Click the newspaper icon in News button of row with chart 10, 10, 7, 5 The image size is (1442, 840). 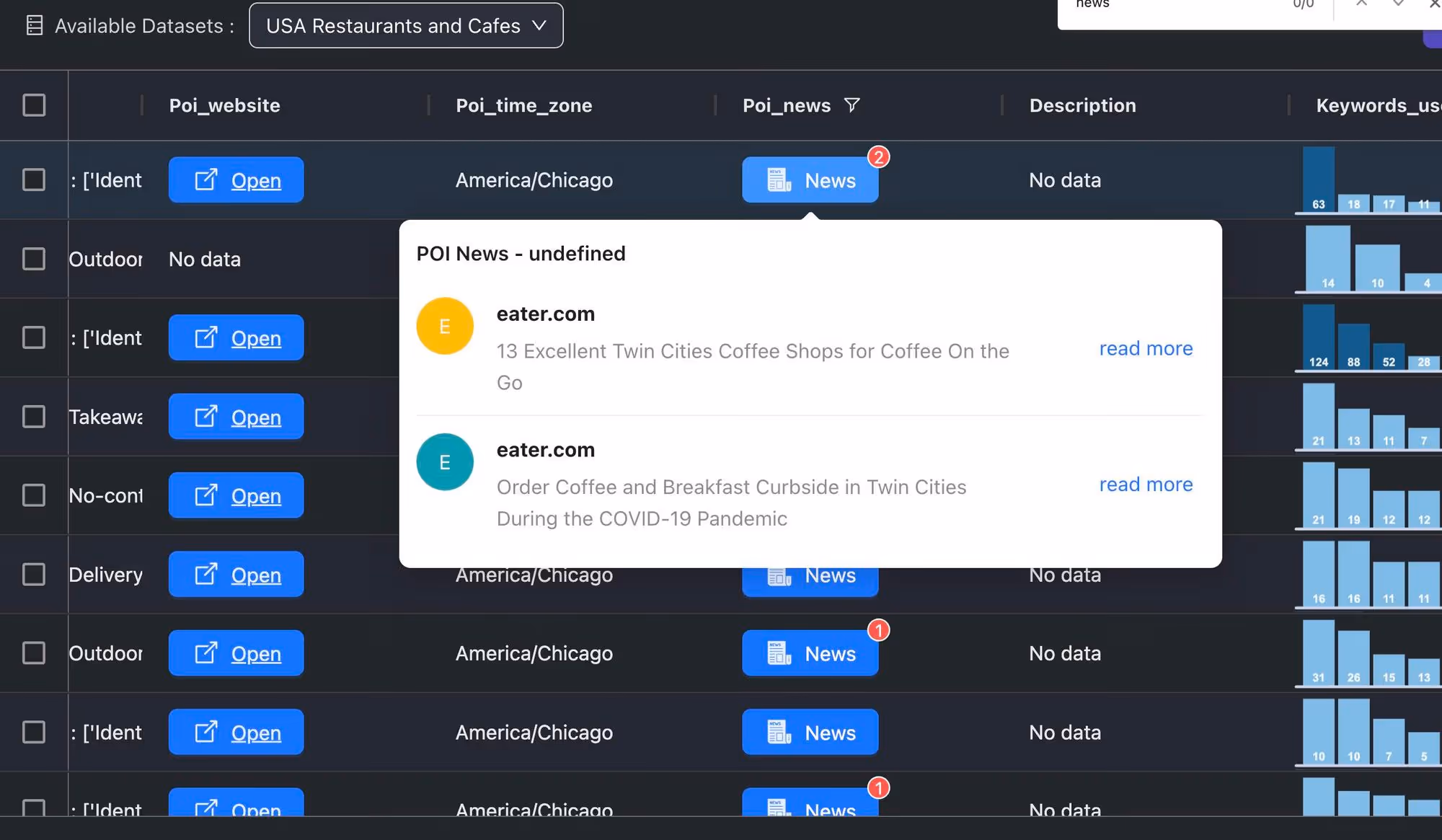click(779, 733)
